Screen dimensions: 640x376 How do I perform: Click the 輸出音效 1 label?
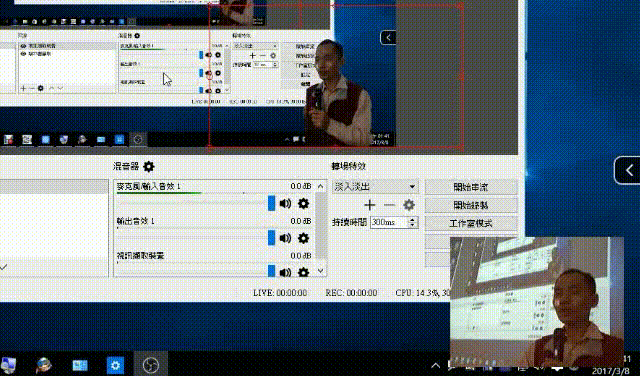[x=136, y=221]
